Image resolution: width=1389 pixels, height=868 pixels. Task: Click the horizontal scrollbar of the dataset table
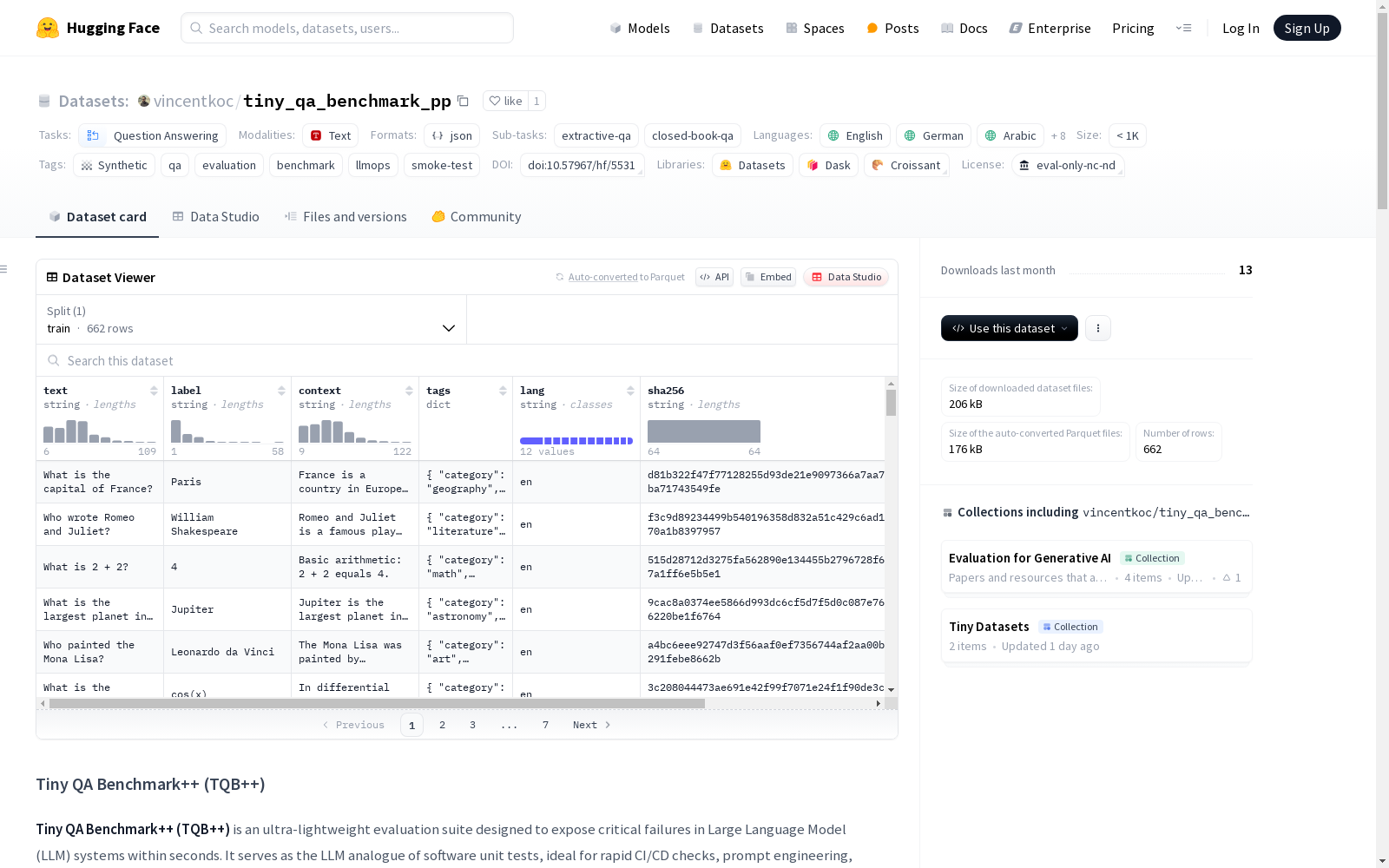click(377, 703)
